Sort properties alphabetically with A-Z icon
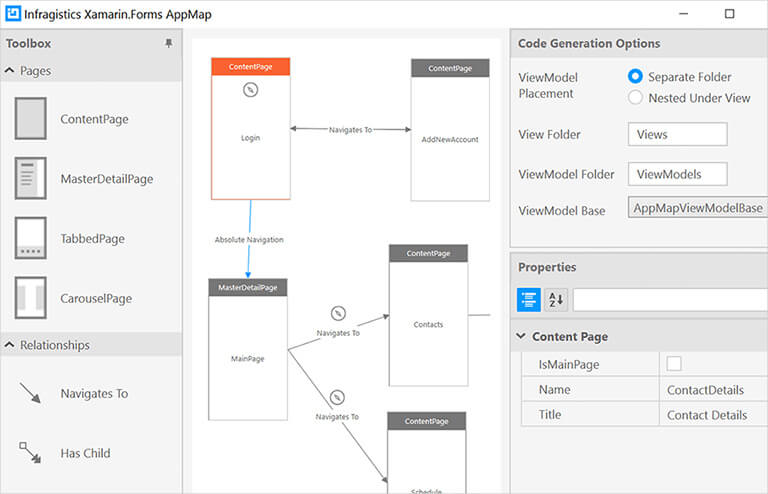Screen dimensions: 768x494 point(555,299)
